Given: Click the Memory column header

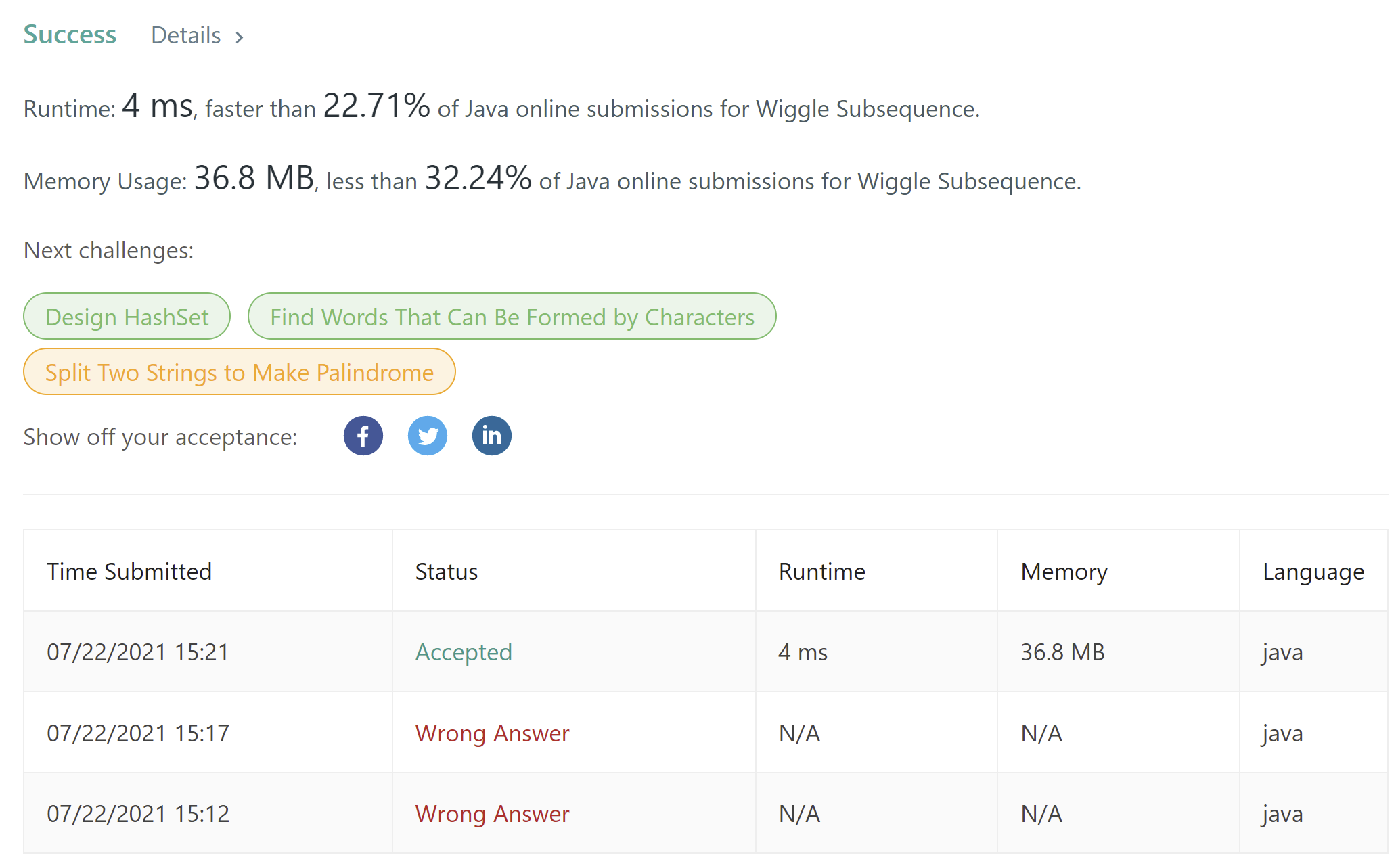Looking at the screenshot, I should [x=1064, y=572].
